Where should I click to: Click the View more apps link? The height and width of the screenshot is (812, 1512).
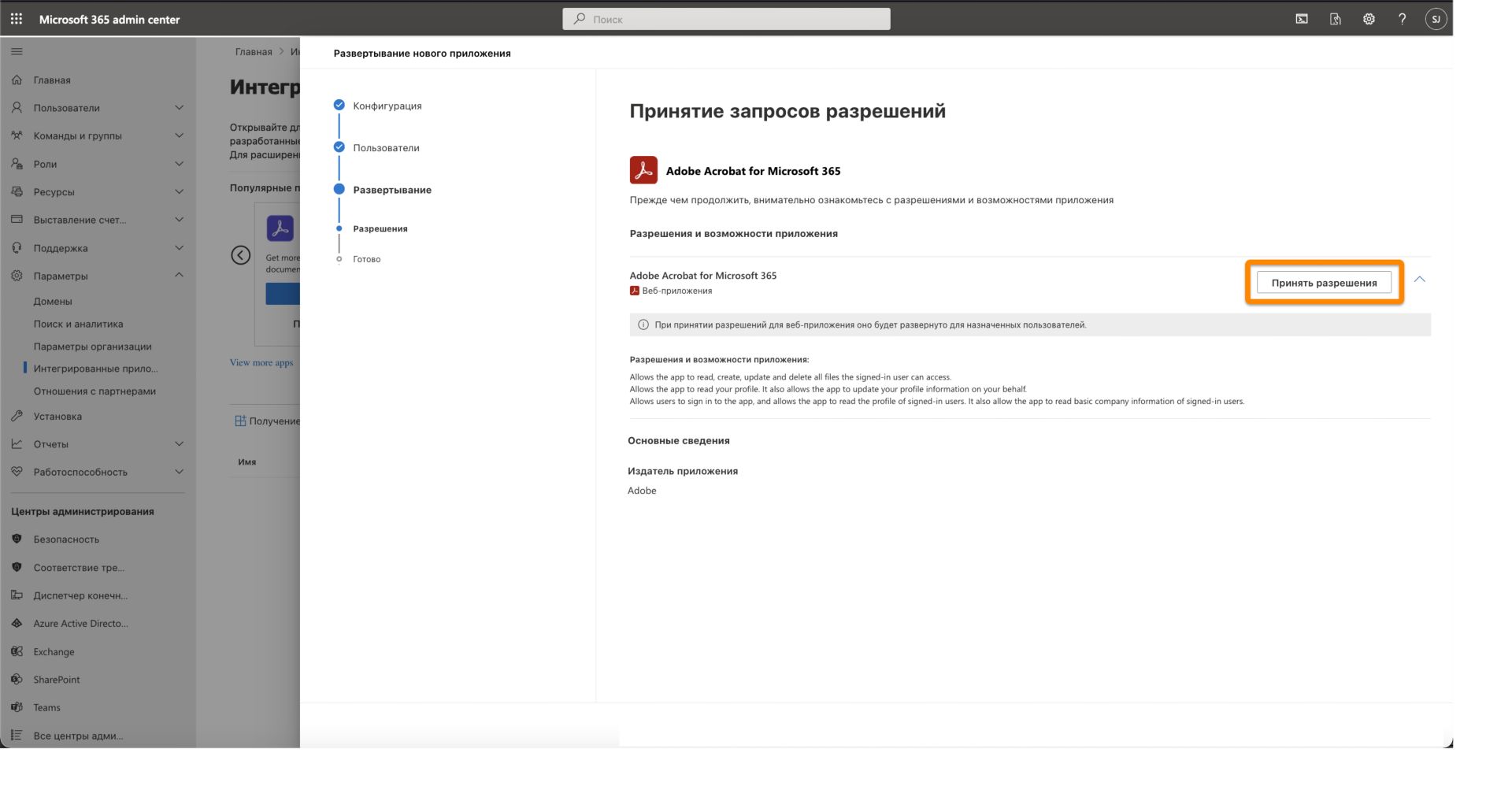(261, 362)
